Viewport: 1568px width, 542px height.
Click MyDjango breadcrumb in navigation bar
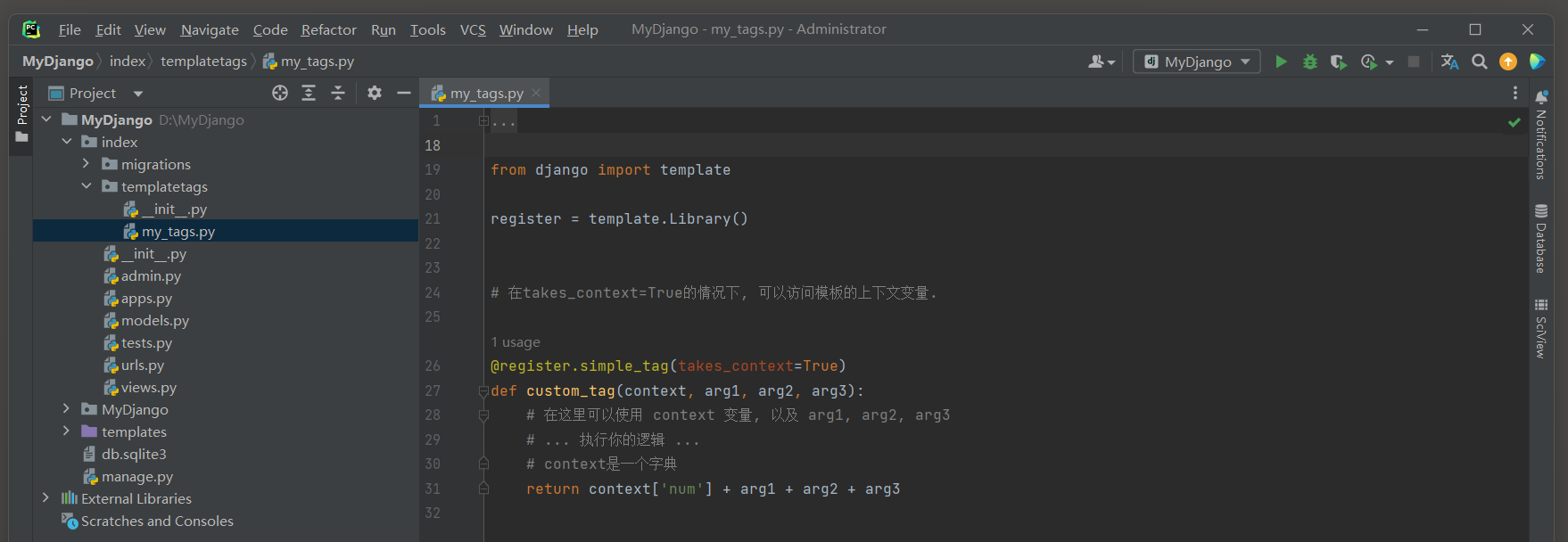(x=58, y=61)
